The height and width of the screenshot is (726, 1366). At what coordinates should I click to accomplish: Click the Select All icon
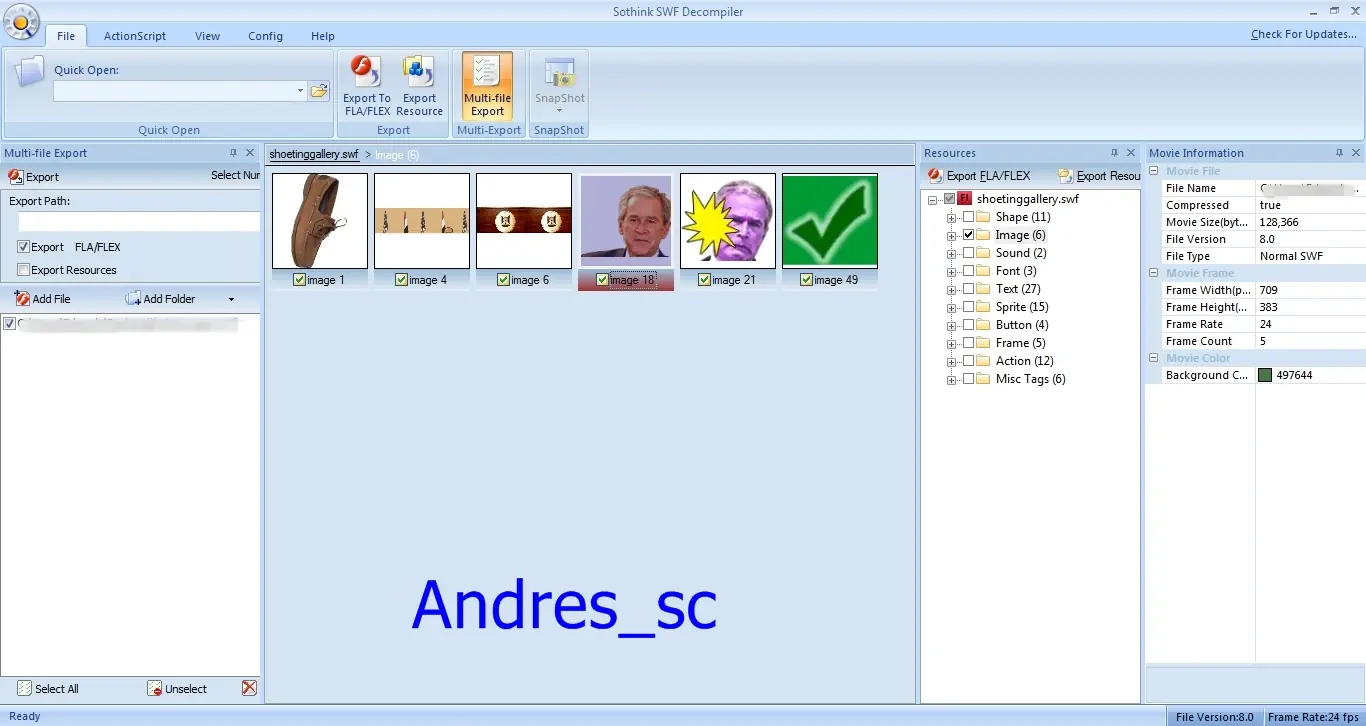pos(24,689)
